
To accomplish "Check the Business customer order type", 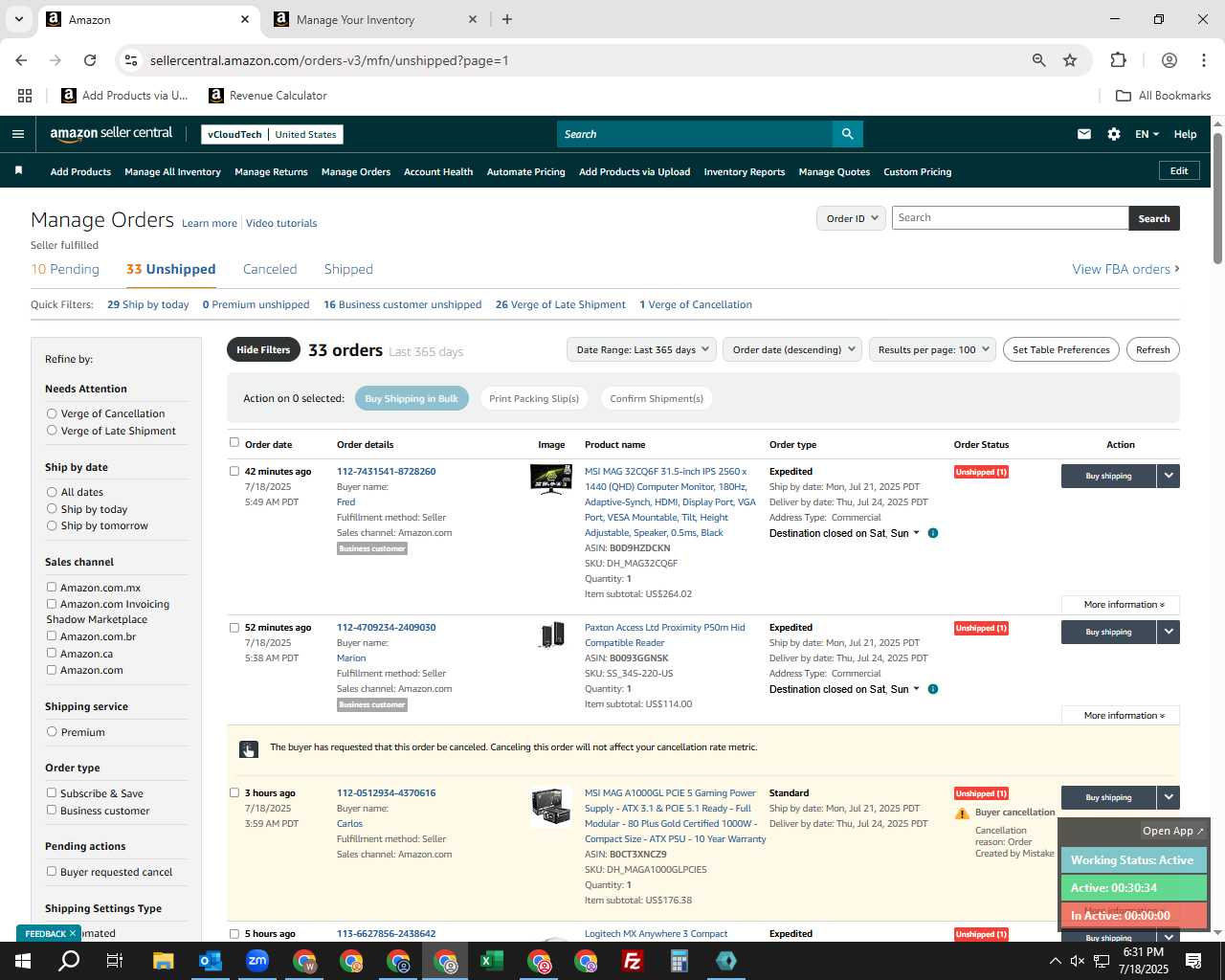I will (52, 811).
